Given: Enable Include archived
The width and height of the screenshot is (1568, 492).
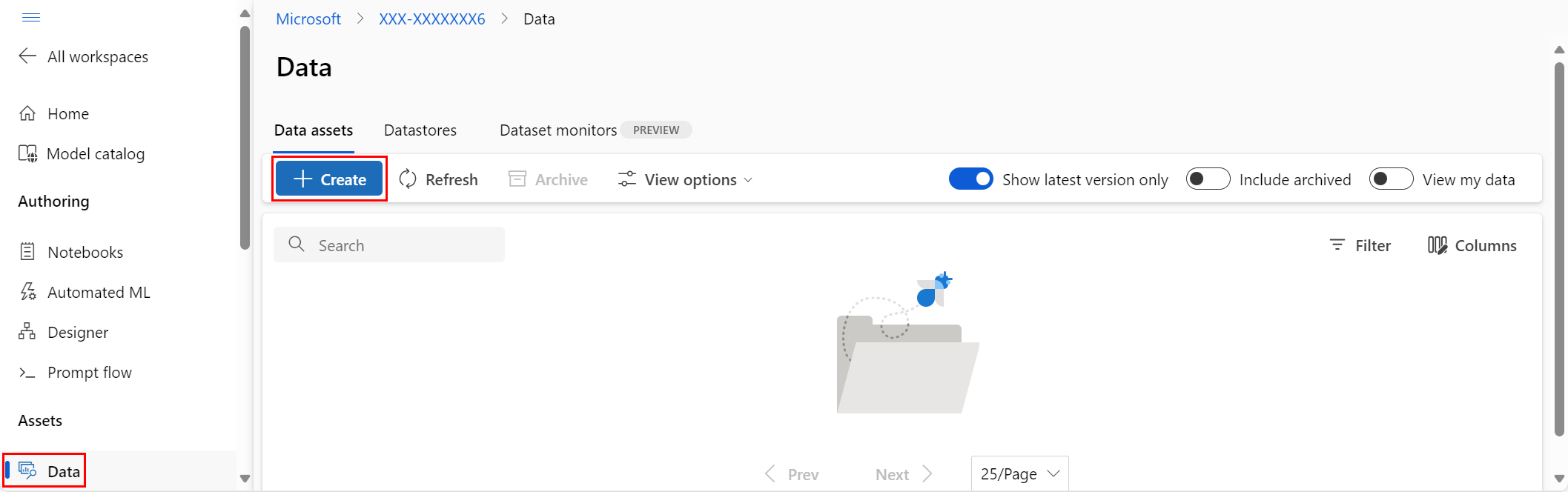Looking at the screenshot, I should pyautogui.click(x=1208, y=179).
